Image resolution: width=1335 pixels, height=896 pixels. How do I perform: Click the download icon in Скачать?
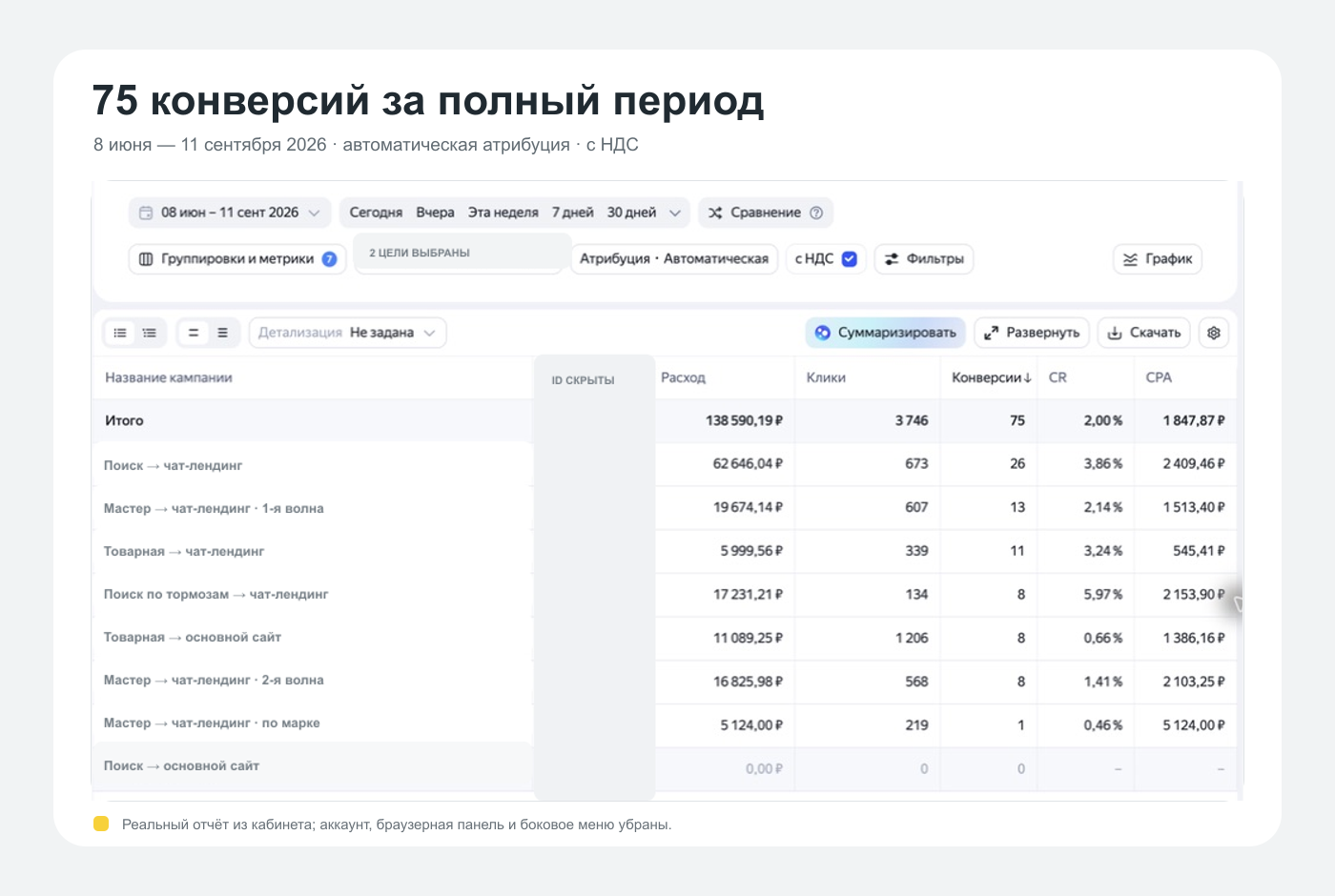pos(1114,333)
